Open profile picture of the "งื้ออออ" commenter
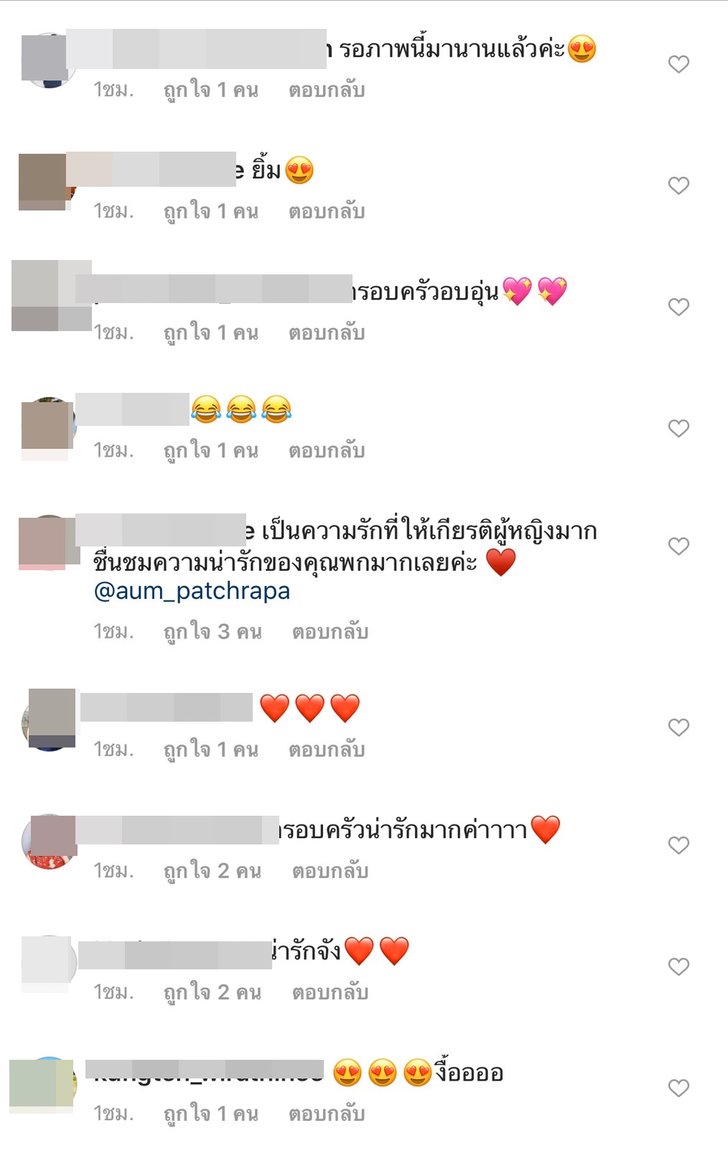The image size is (728, 1159). tap(43, 1084)
